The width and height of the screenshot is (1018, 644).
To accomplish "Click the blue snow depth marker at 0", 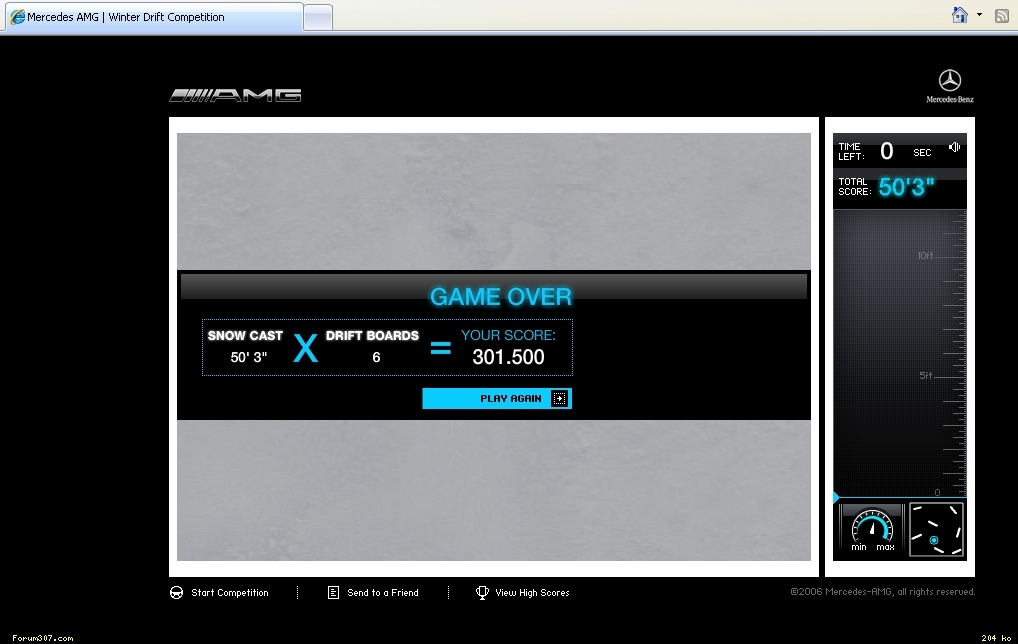I will point(836,498).
